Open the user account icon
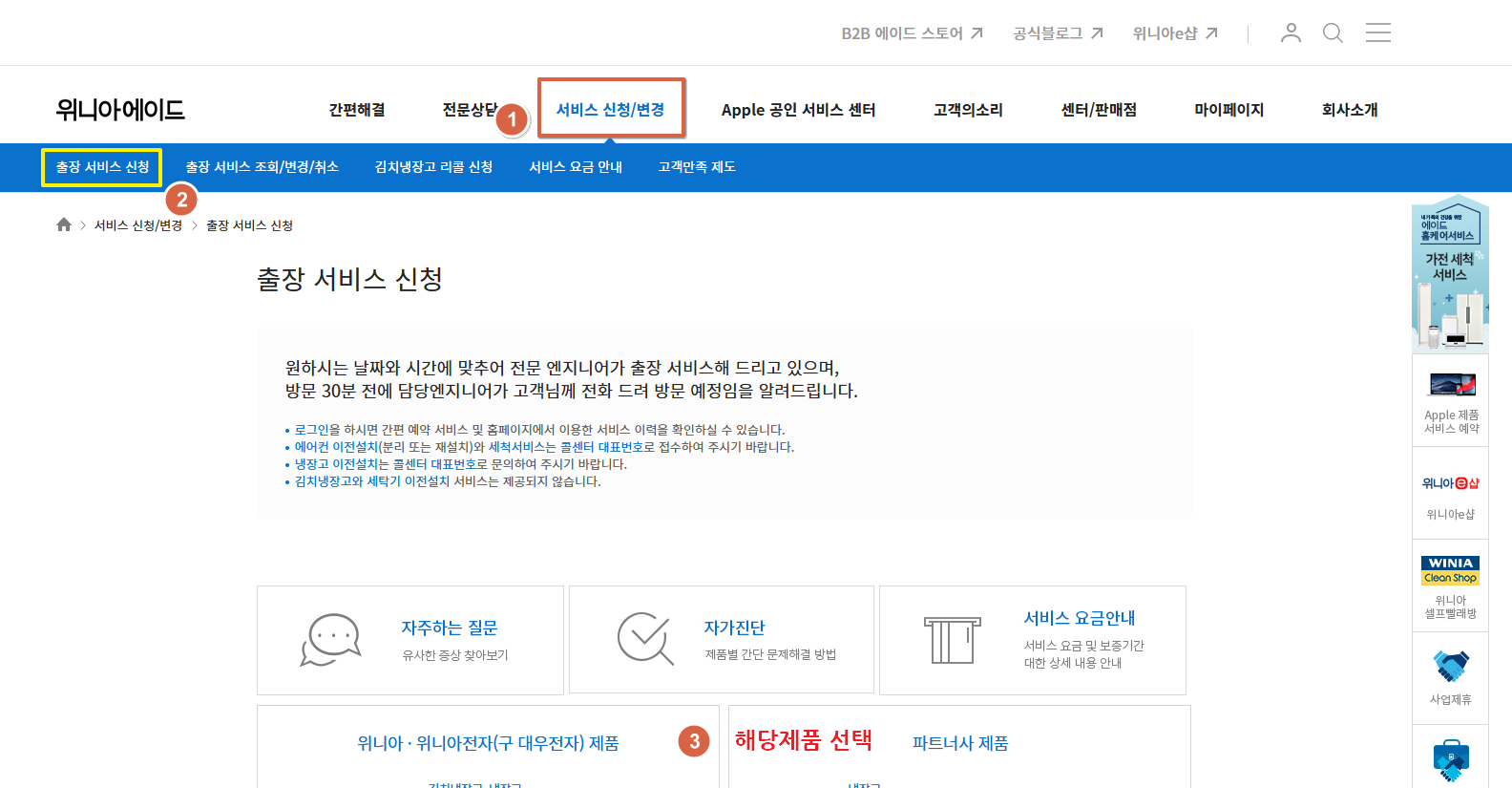The width and height of the screenshot is (1512, 788). (x=1291, y=33)
